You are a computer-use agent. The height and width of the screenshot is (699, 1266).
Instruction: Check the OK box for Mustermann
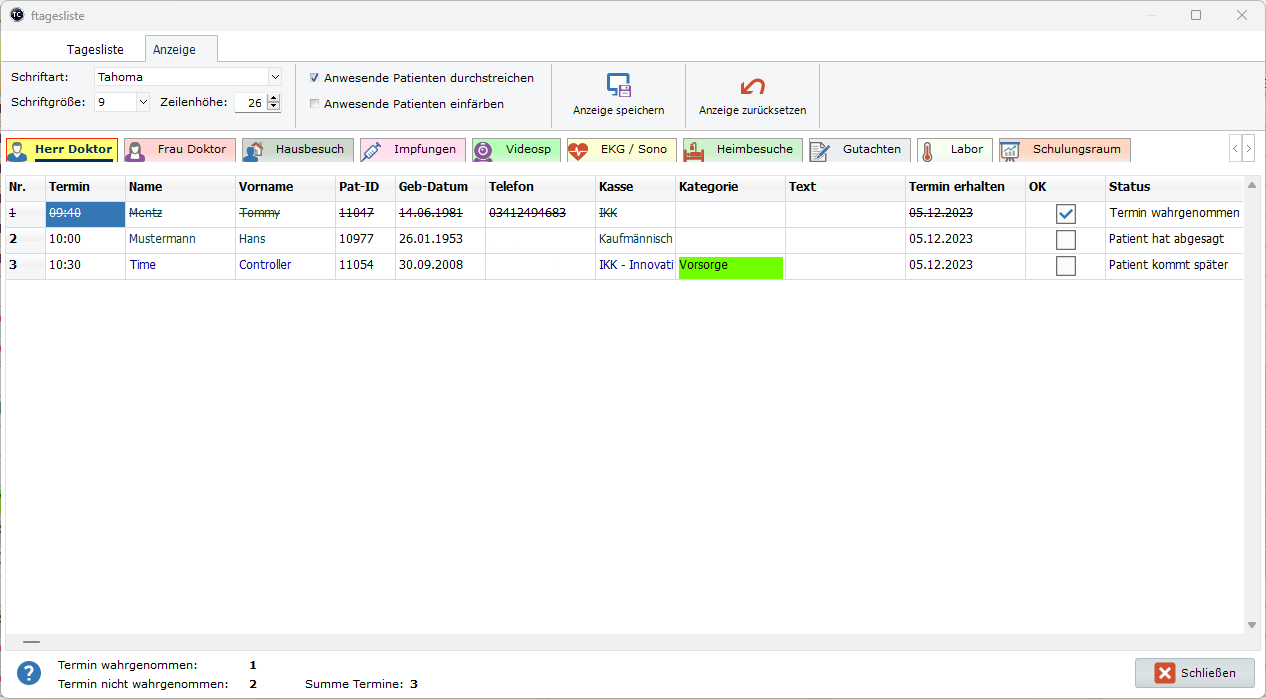click(1066, 240)
